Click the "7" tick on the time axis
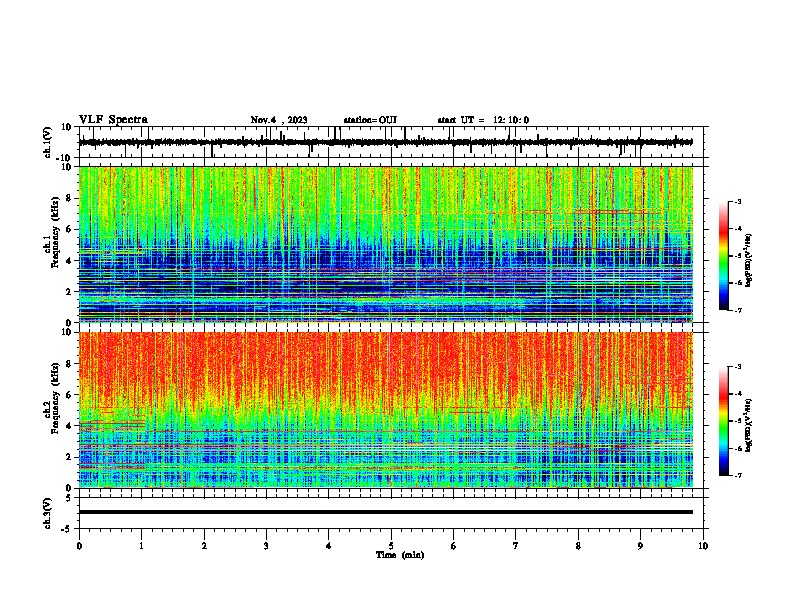792x612 pixels. 516,546
